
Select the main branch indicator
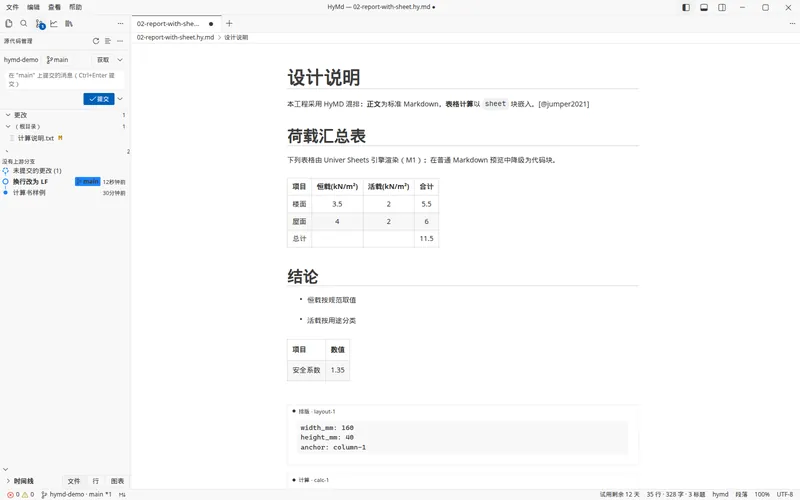(57, 60)
